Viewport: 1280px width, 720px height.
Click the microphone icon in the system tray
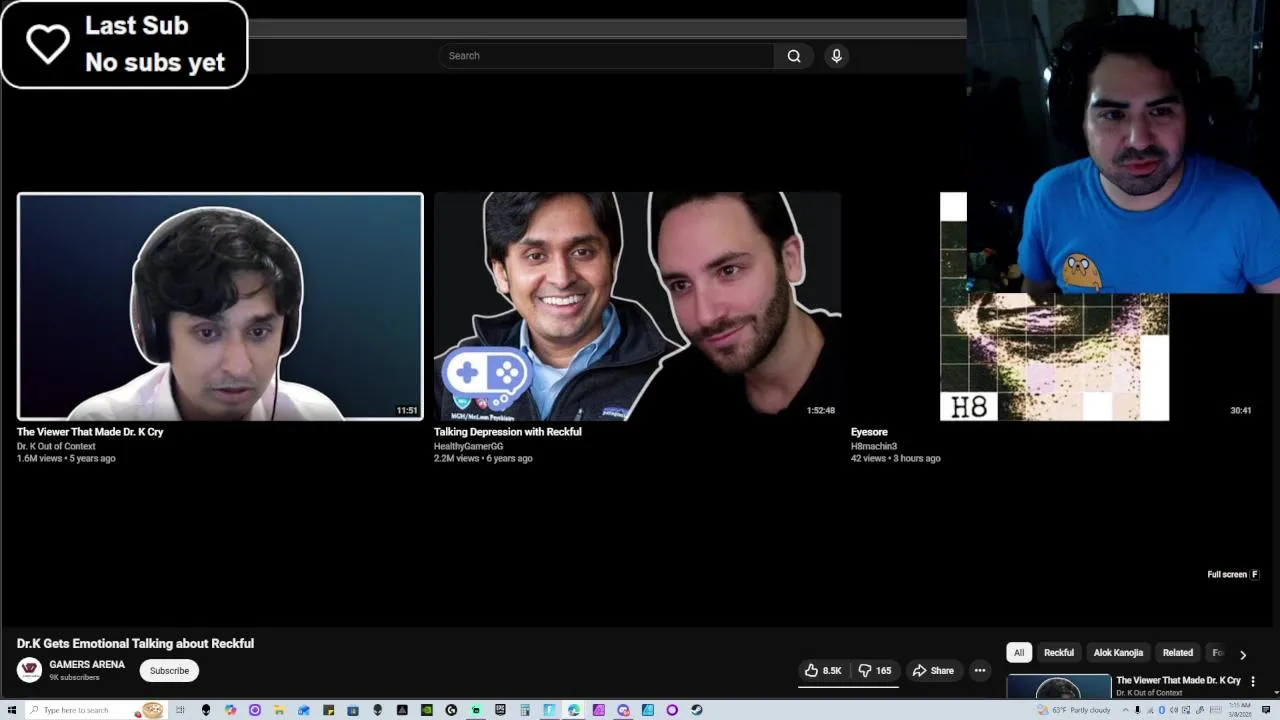click(x=1137, y=710)
